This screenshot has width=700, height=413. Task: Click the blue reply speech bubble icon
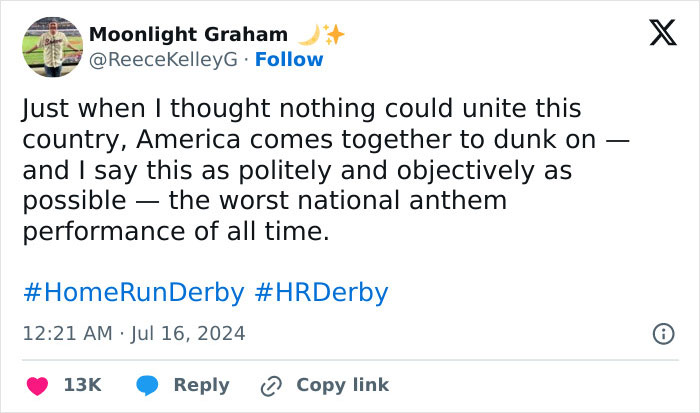[148, 385]
